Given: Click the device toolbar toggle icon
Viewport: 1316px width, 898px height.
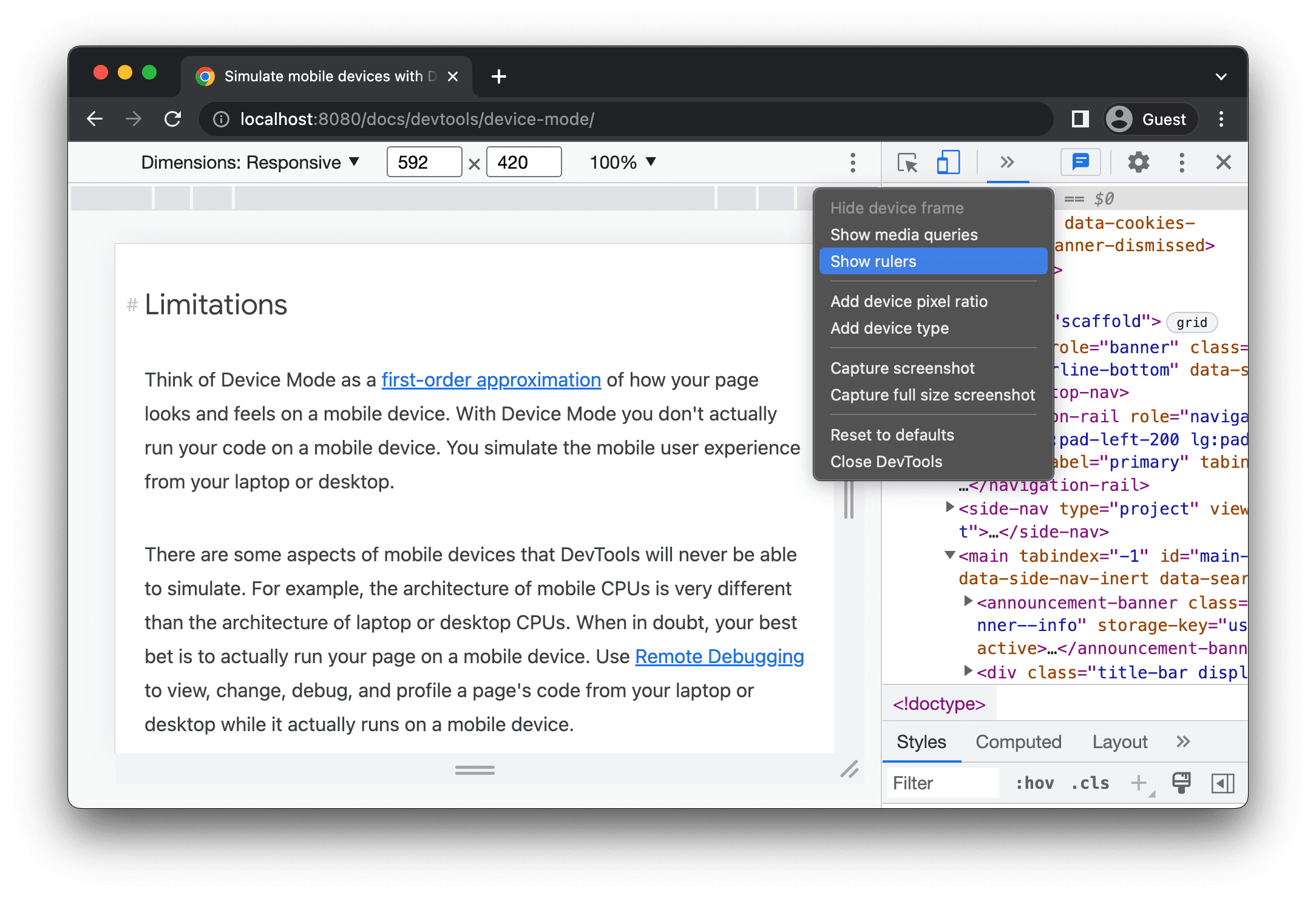Looking at the screenshot, I should 946,162.
